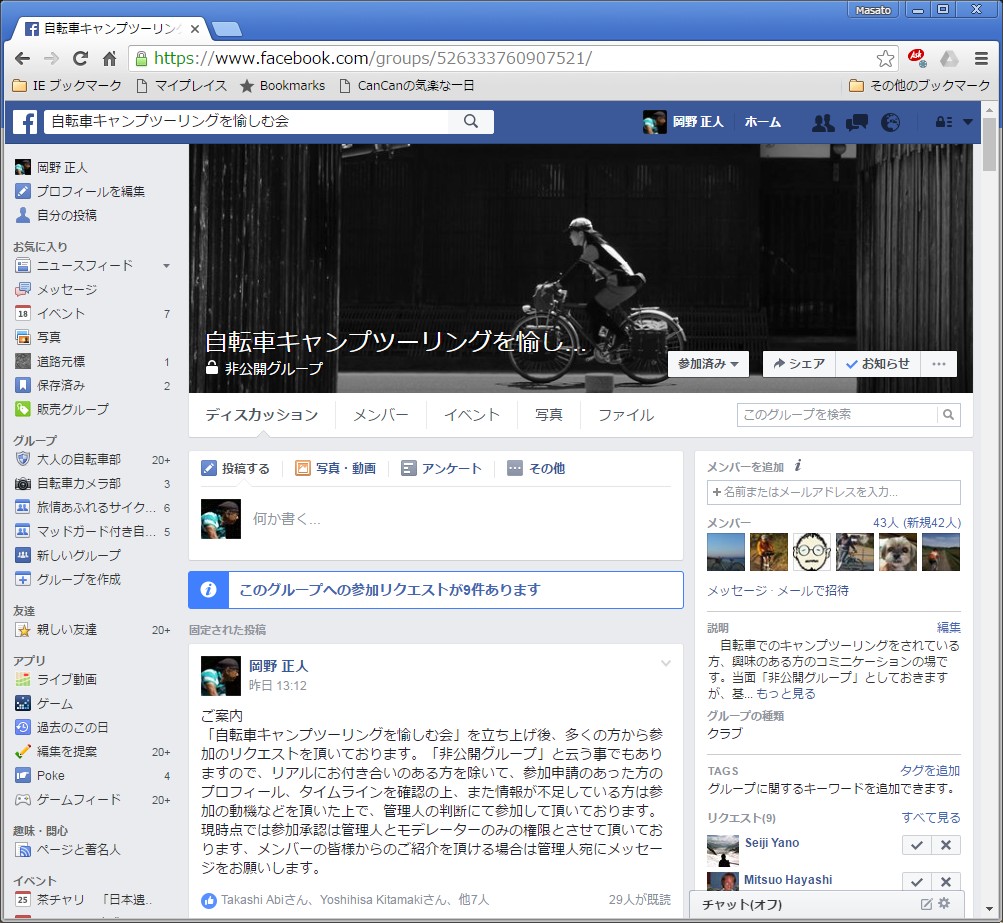1003x923 pixels.
Task: Toggle お知らせ notifications for group
Action: click(x=878, y=364)
